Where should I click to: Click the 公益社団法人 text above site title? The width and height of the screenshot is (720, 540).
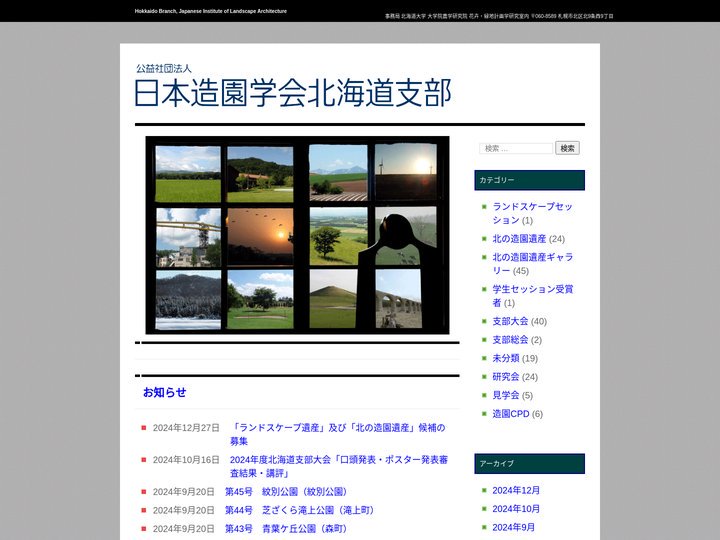point(163,68)
